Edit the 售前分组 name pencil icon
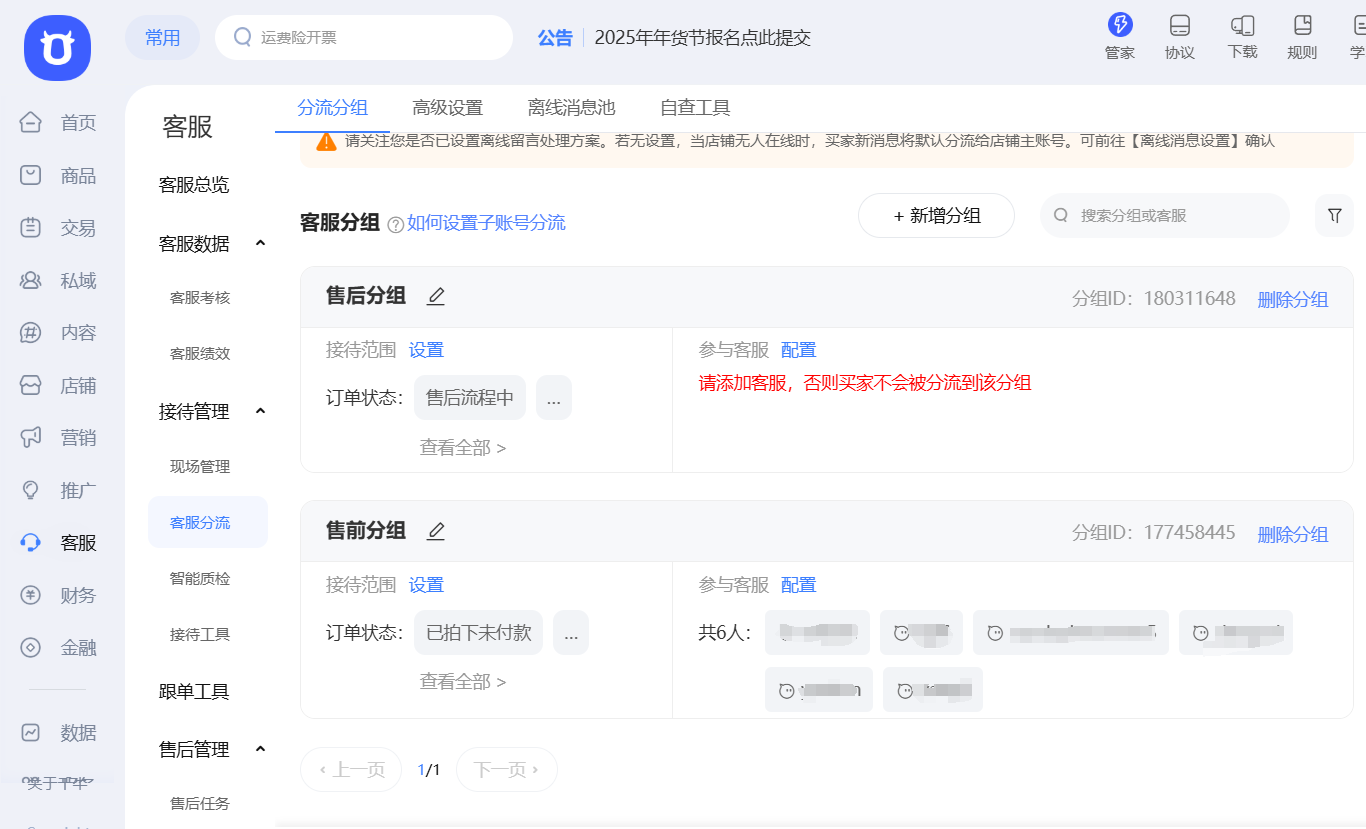The image size is (1366, 829). [436, 531]
